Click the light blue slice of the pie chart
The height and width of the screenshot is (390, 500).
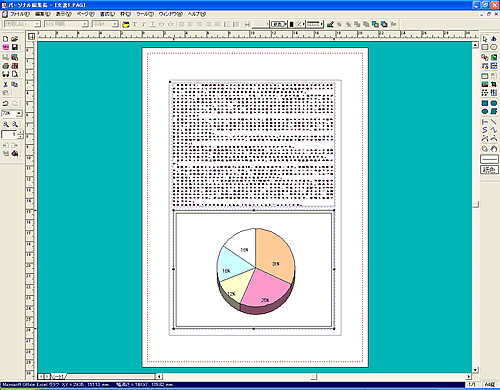[232, 265]
